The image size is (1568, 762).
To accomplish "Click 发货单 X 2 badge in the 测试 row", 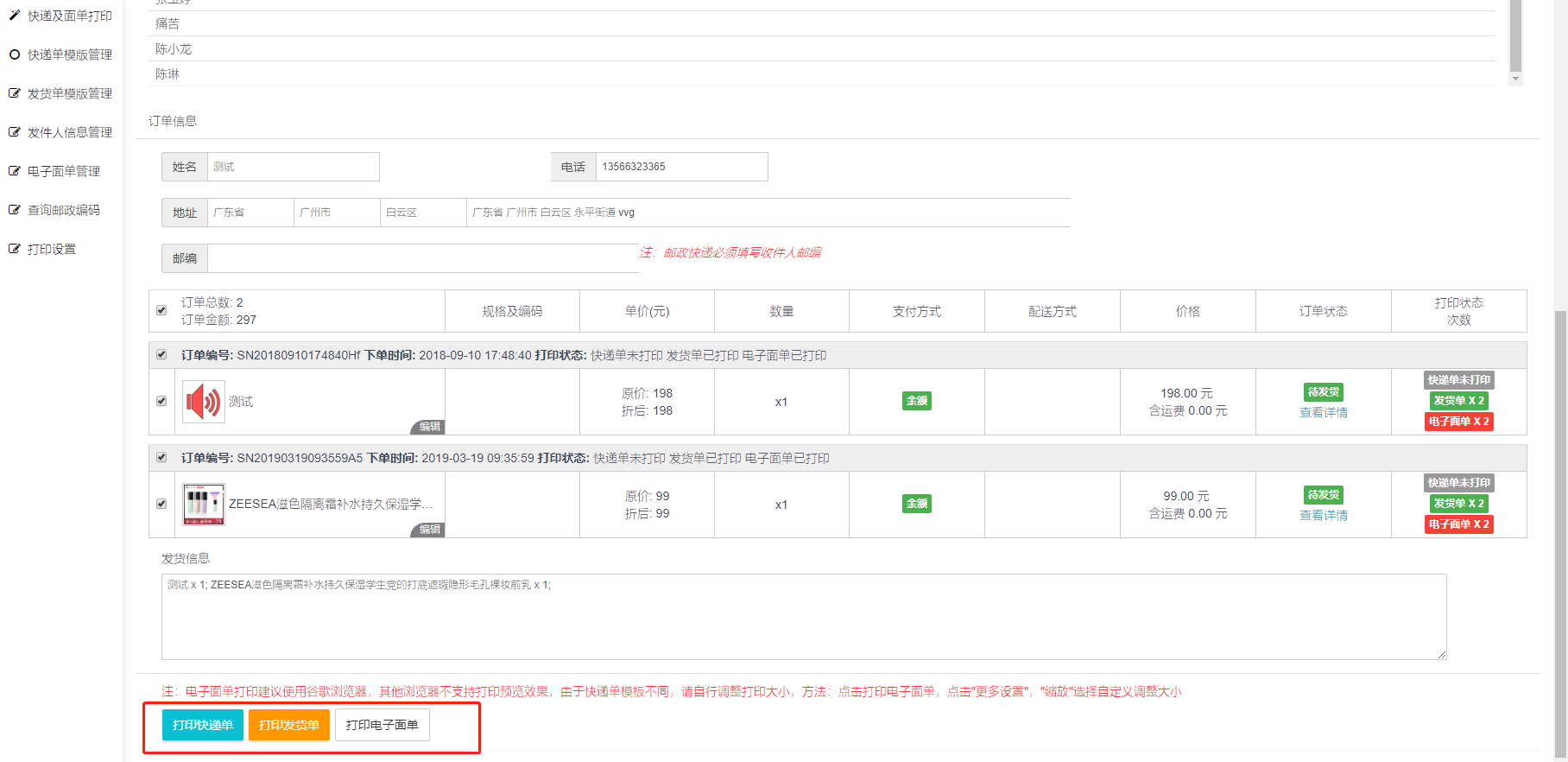I will (1459, 401).
